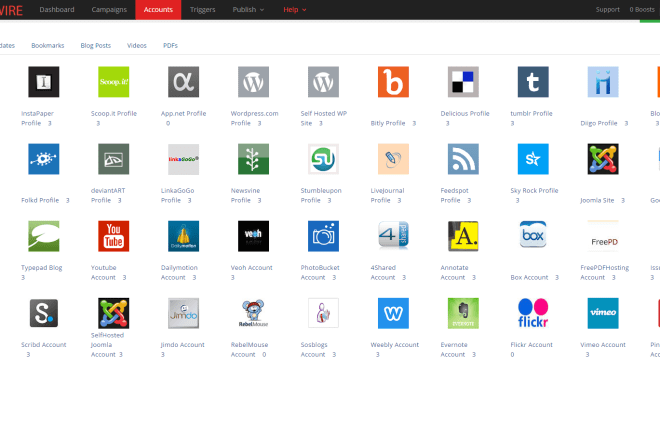This screenshot has width=660, height=440.
Task: Select the App.net alpha icon
Action: (x=184, y=82)
